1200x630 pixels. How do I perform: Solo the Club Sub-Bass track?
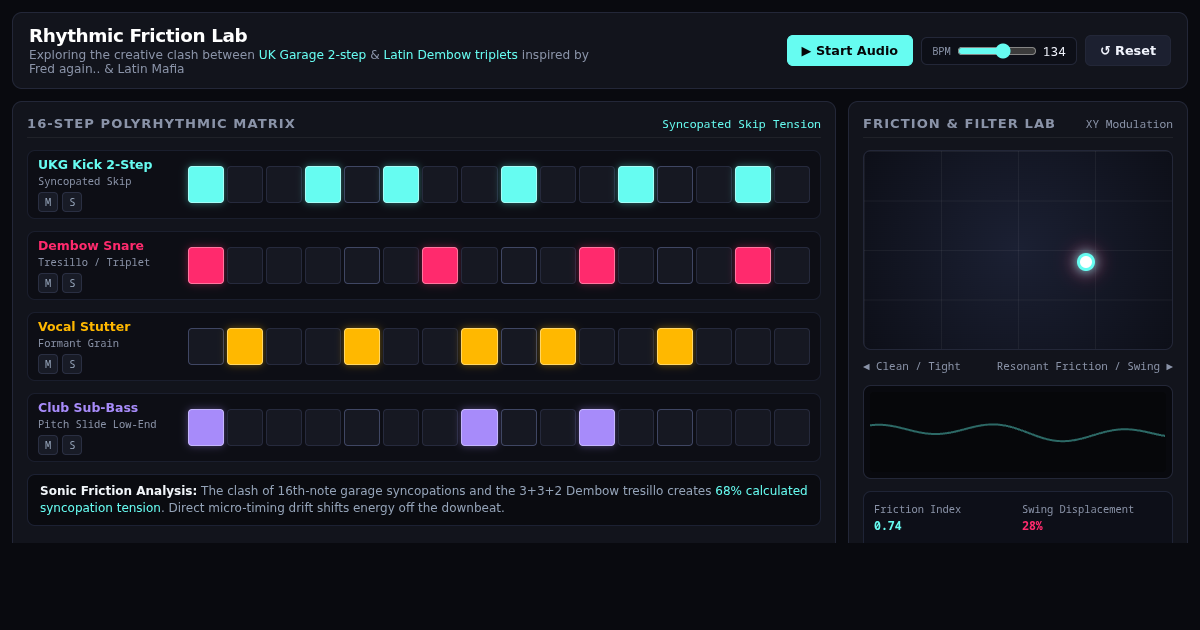pyautogui.click(x=72, y=445)
